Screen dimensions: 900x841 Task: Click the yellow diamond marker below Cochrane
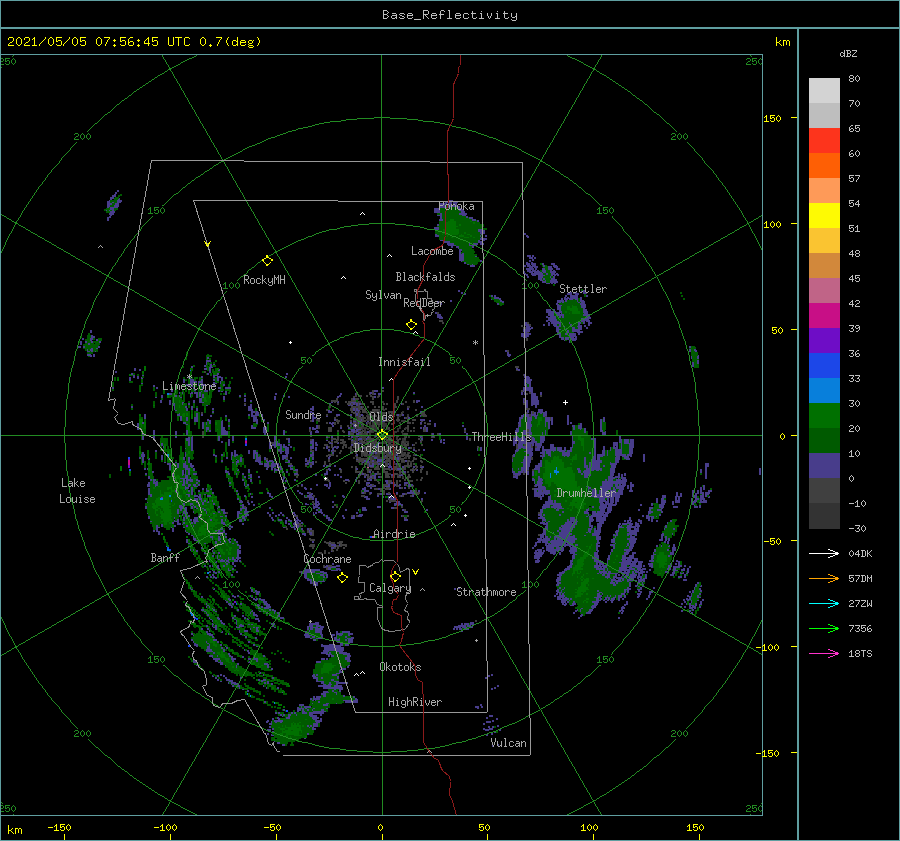pos(342,577)
